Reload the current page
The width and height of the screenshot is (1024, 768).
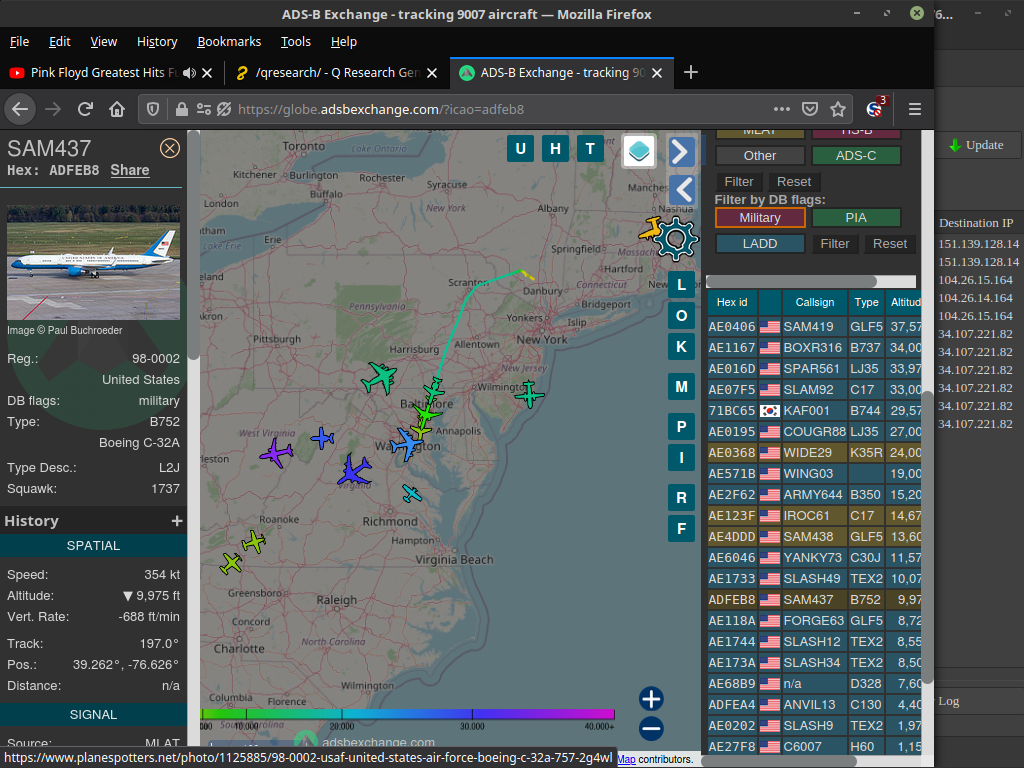pos(85,109)
